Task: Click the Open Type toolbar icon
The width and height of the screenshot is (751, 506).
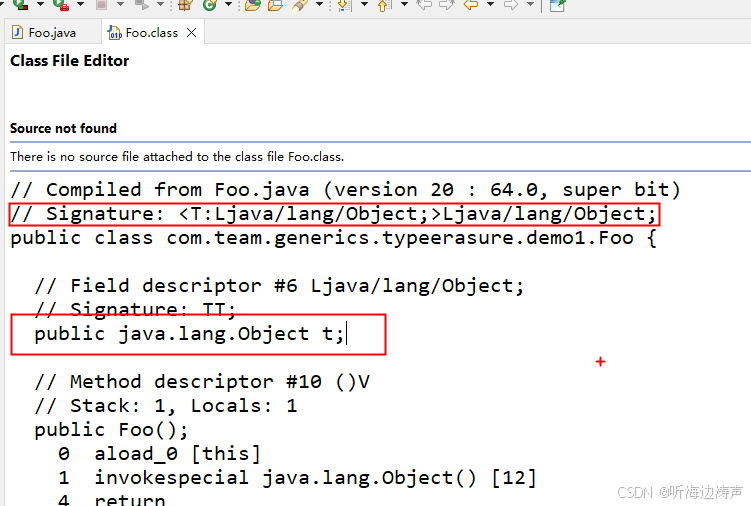Action: point(252,5)
